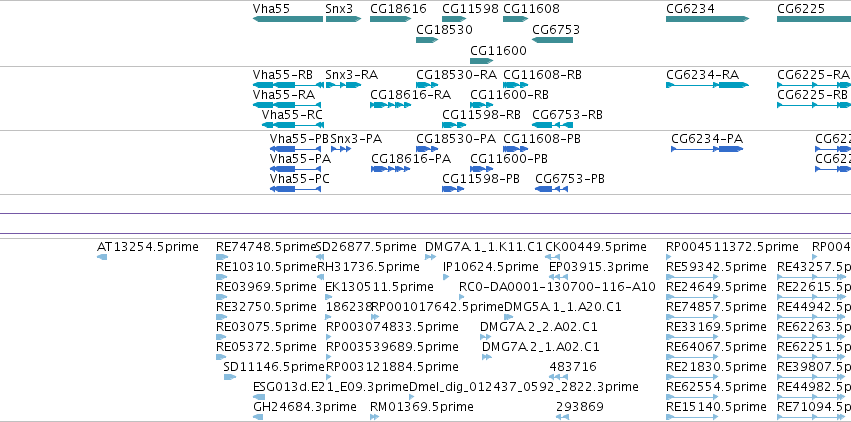Open the EP03915.3prime EST
851x422 pixels.
point(558,277)
